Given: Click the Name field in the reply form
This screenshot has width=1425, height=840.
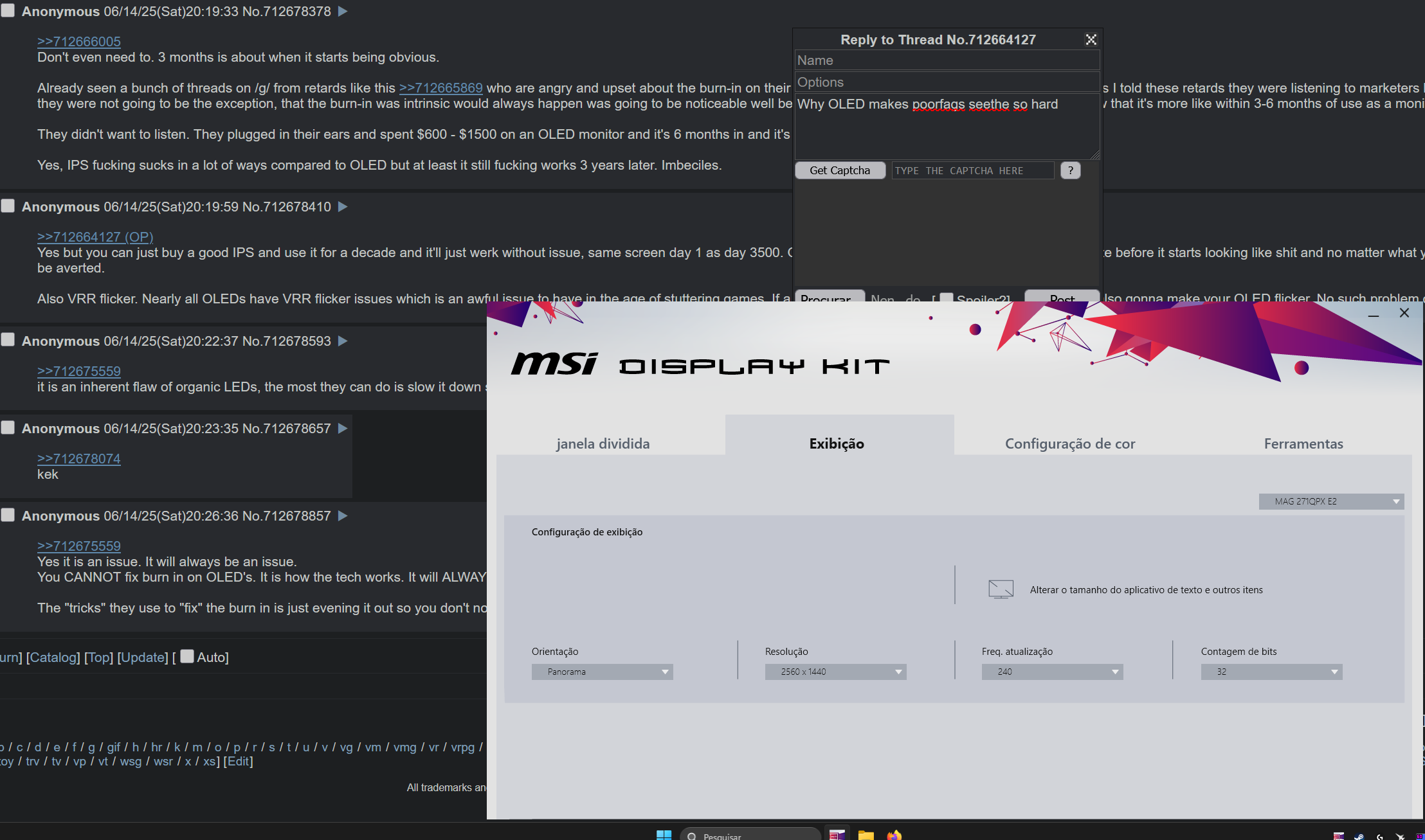Looking at the screenshot, I should (x=947, y=60).
